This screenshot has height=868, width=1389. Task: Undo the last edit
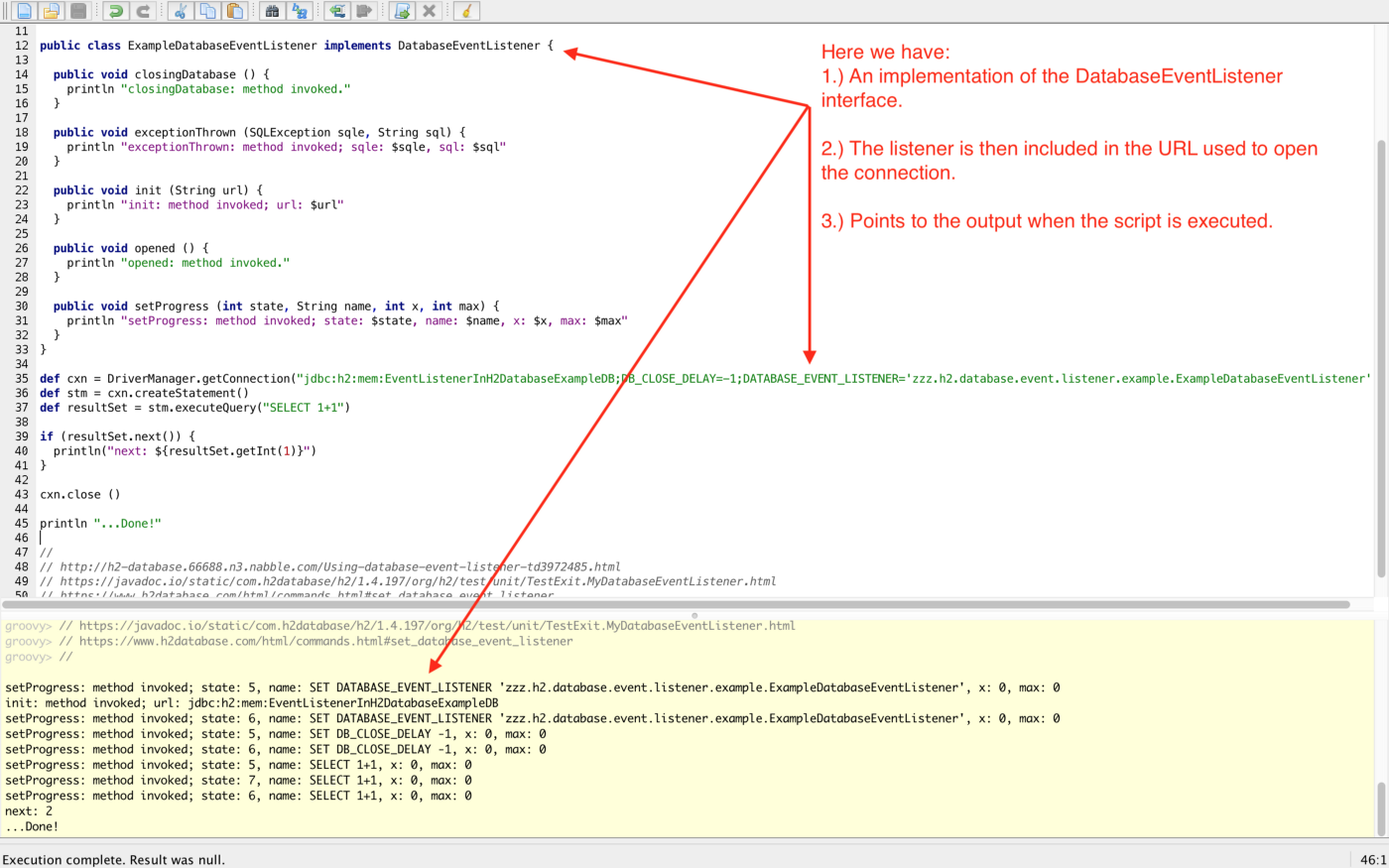click(x=114, y=11)
